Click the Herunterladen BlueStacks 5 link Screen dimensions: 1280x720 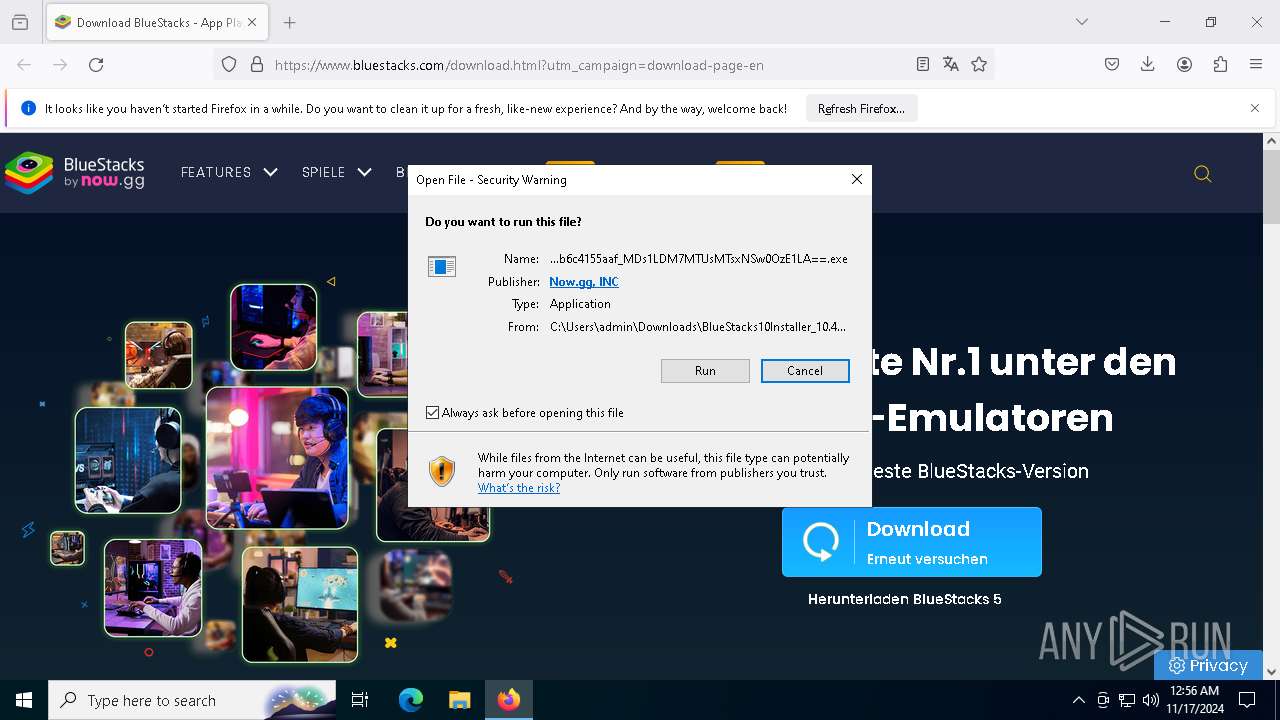tap(905, 599)
